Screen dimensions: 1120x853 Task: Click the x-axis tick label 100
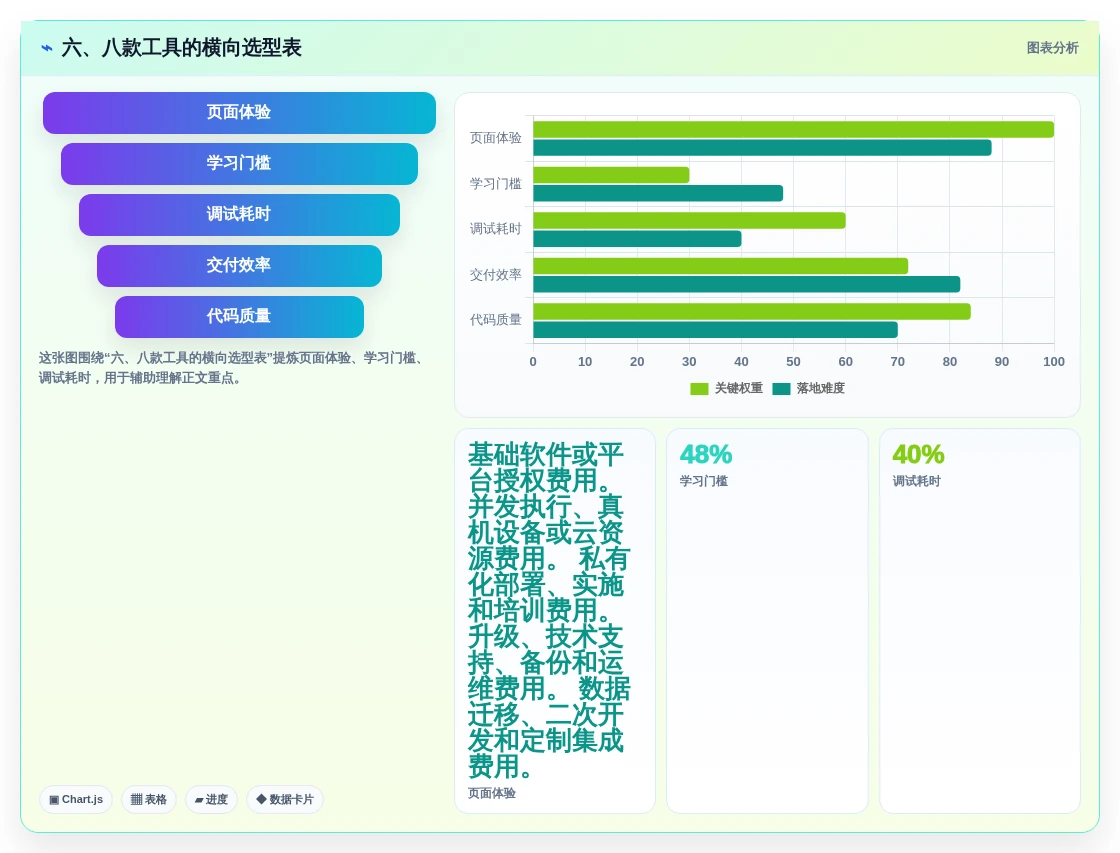(x=1054, y=361)
